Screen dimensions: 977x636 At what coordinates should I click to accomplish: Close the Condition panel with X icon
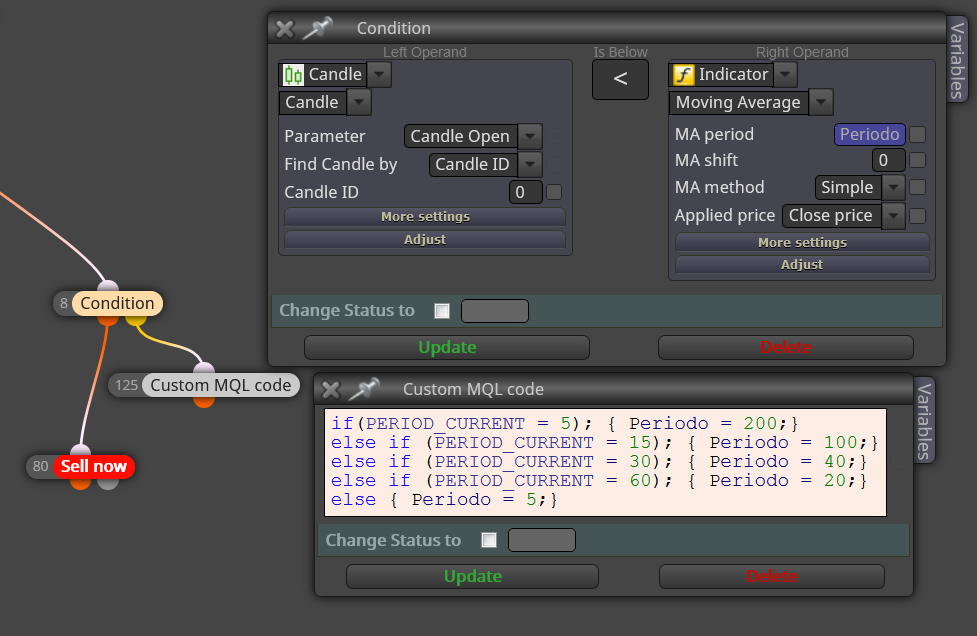click(x=285, y=29)
